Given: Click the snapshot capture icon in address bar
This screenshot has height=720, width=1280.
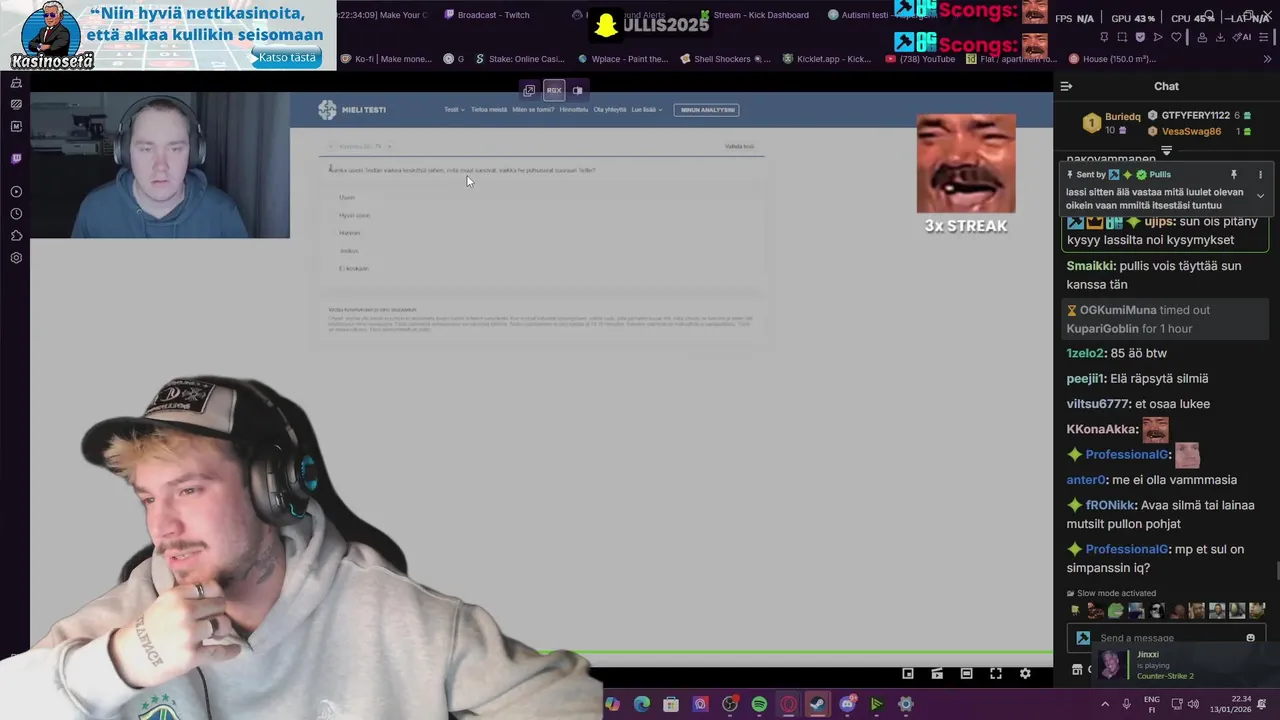Looking at the screenshot, I should click(x=1122, y=37).
